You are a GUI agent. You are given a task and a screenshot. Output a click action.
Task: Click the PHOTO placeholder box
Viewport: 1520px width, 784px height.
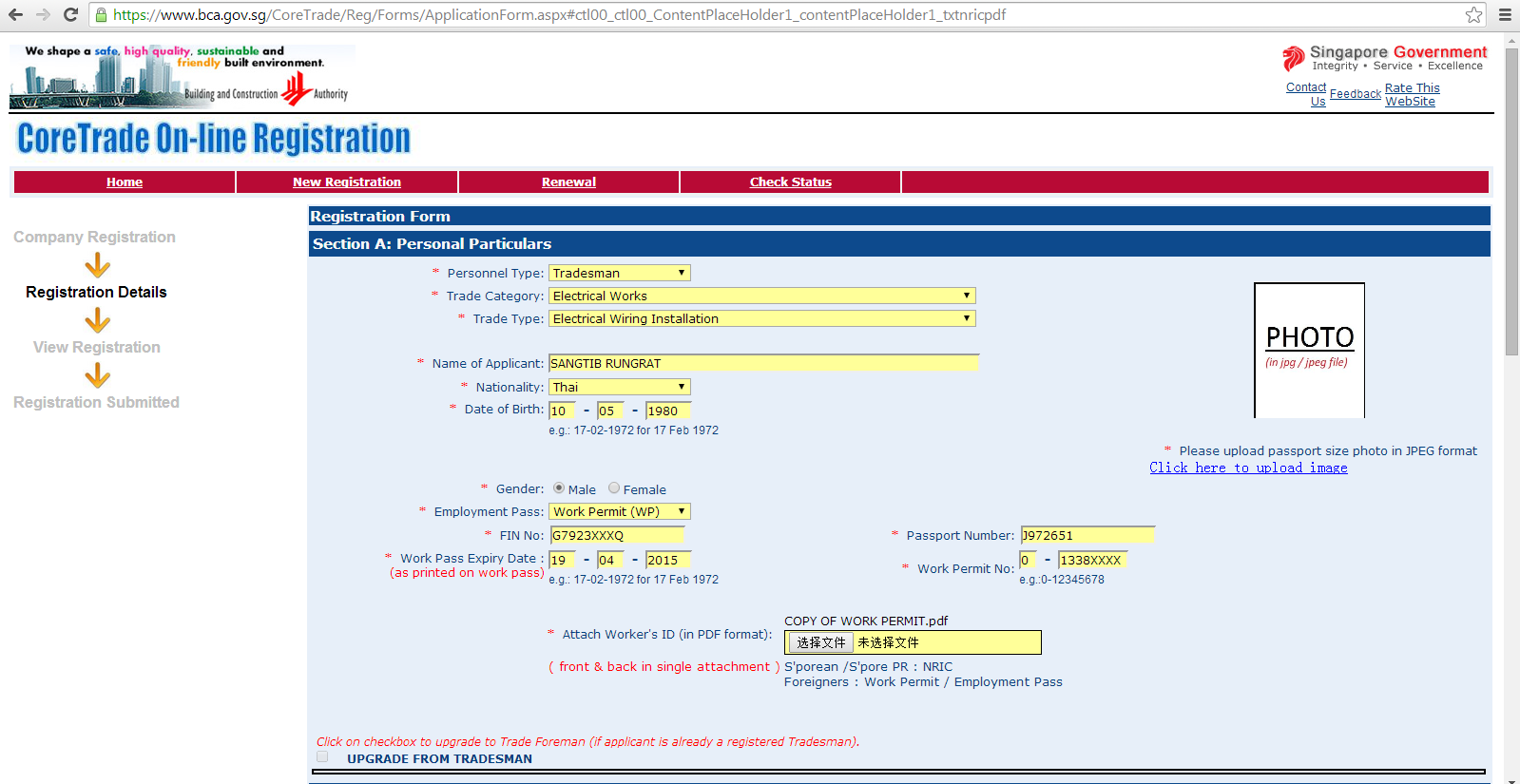coord(1309,350)
